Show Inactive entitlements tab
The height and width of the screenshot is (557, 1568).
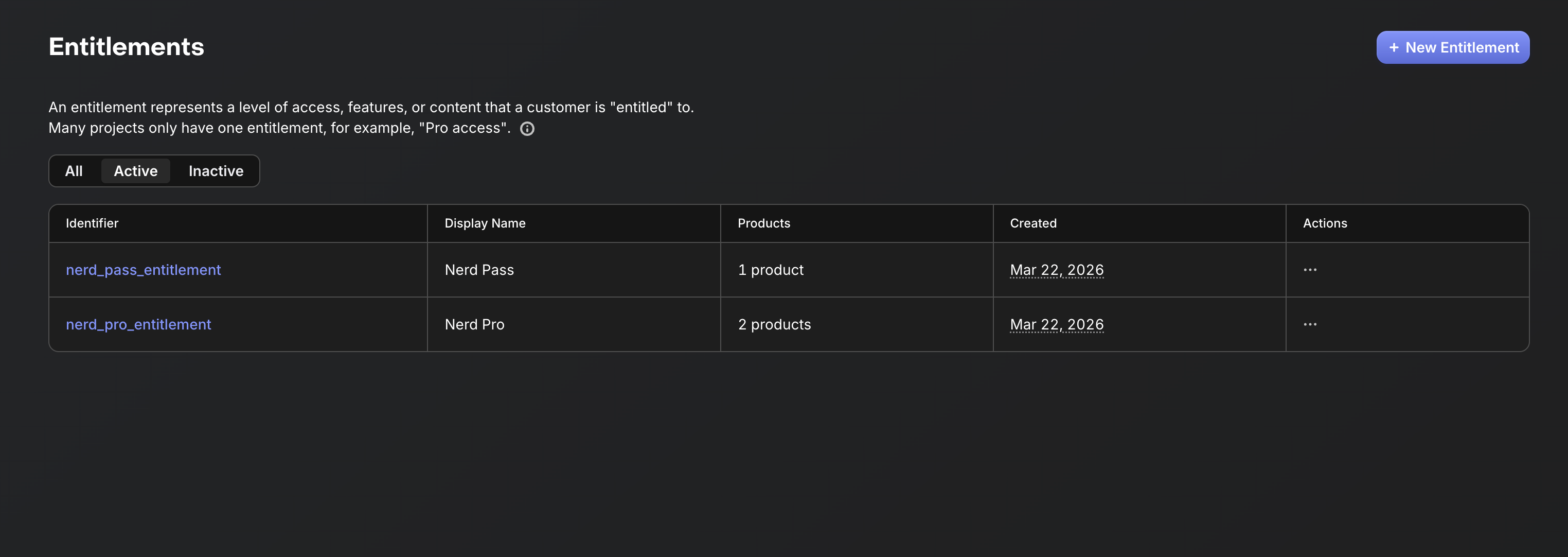[216, 171]
